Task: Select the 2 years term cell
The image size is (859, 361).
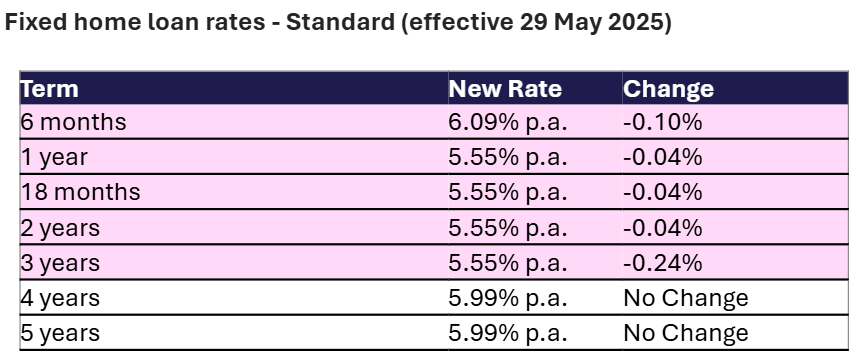Action: pyautogui.click(x=234, y=227)
